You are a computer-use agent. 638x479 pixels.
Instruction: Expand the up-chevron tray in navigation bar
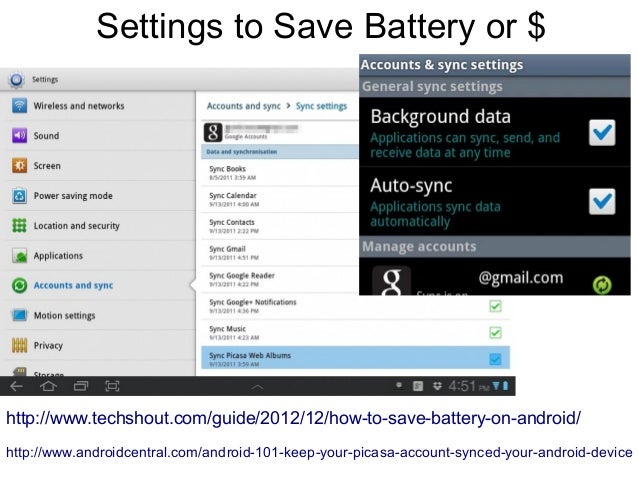tap(257, 387)
